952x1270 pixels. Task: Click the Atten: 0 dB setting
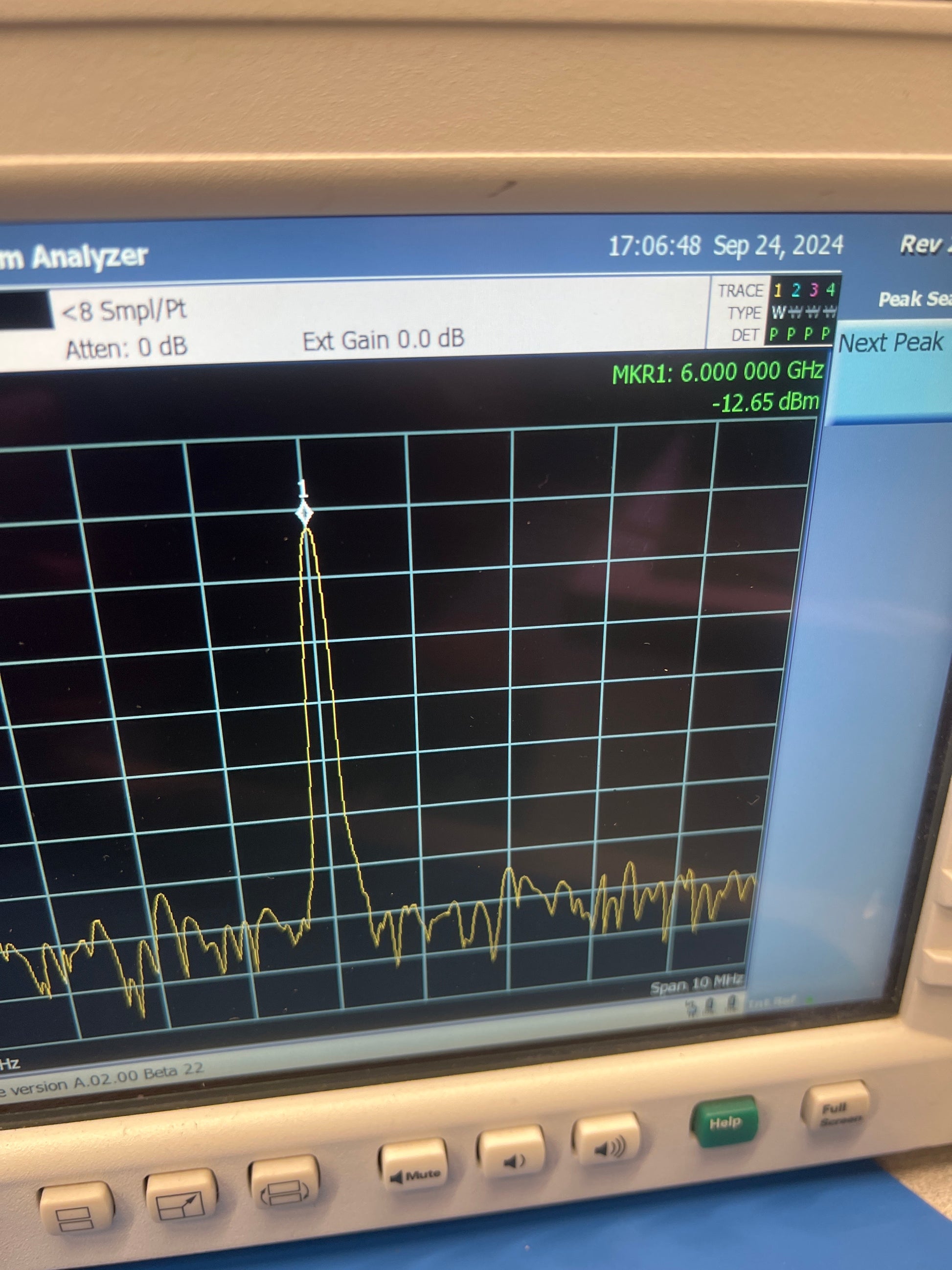[127, 347]
